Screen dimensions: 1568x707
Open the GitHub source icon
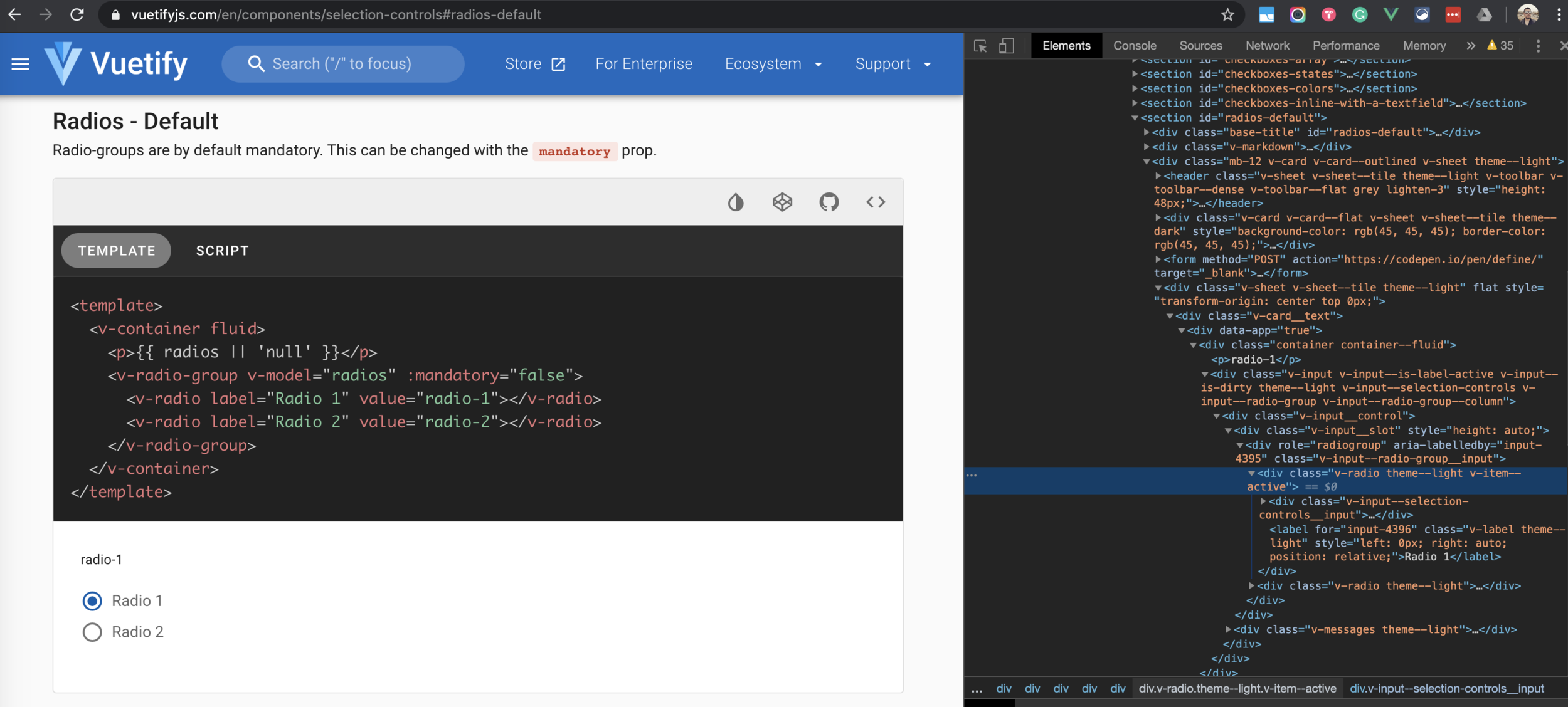[829, 202]
